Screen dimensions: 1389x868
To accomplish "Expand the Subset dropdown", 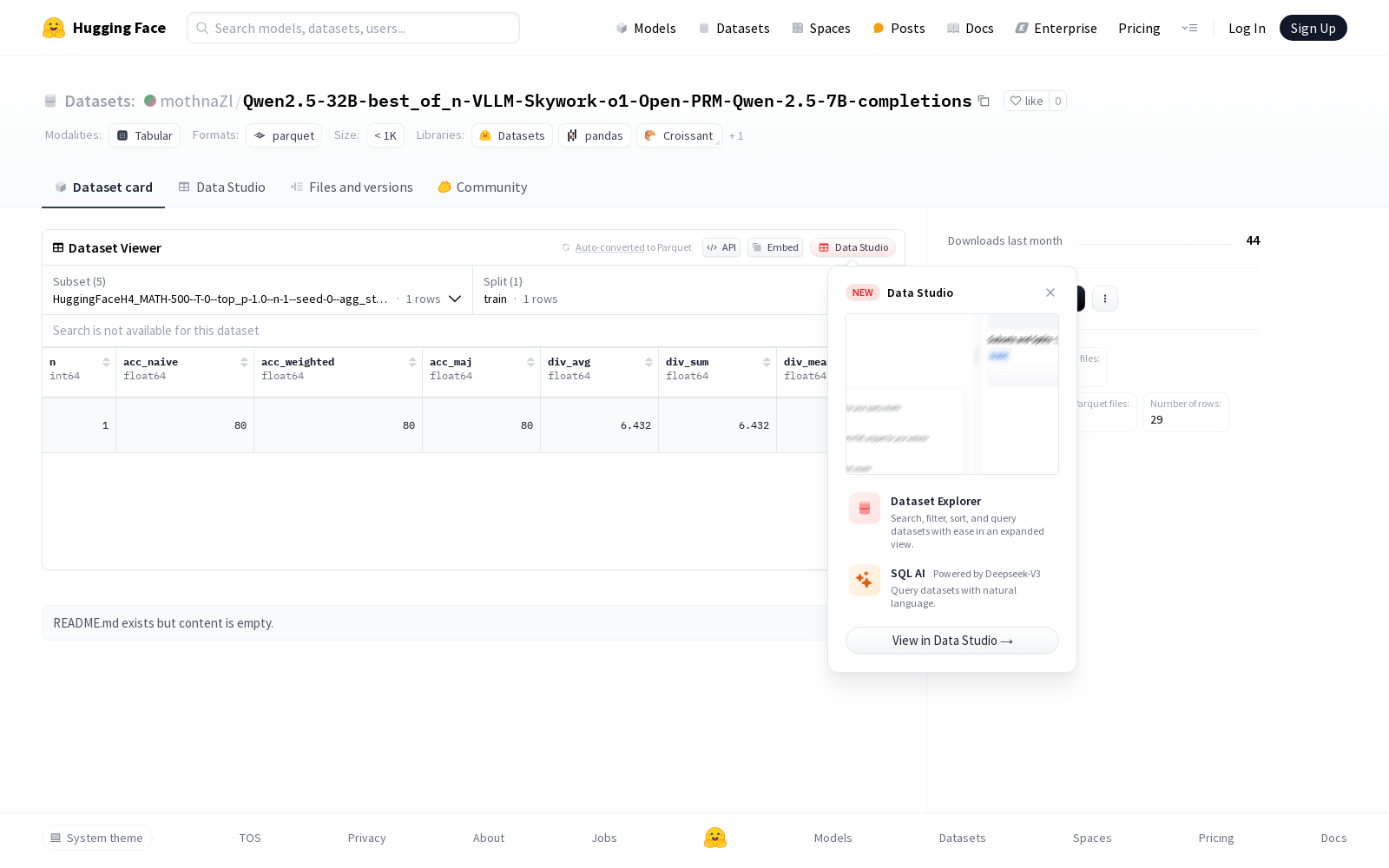I will click(258, 290).
